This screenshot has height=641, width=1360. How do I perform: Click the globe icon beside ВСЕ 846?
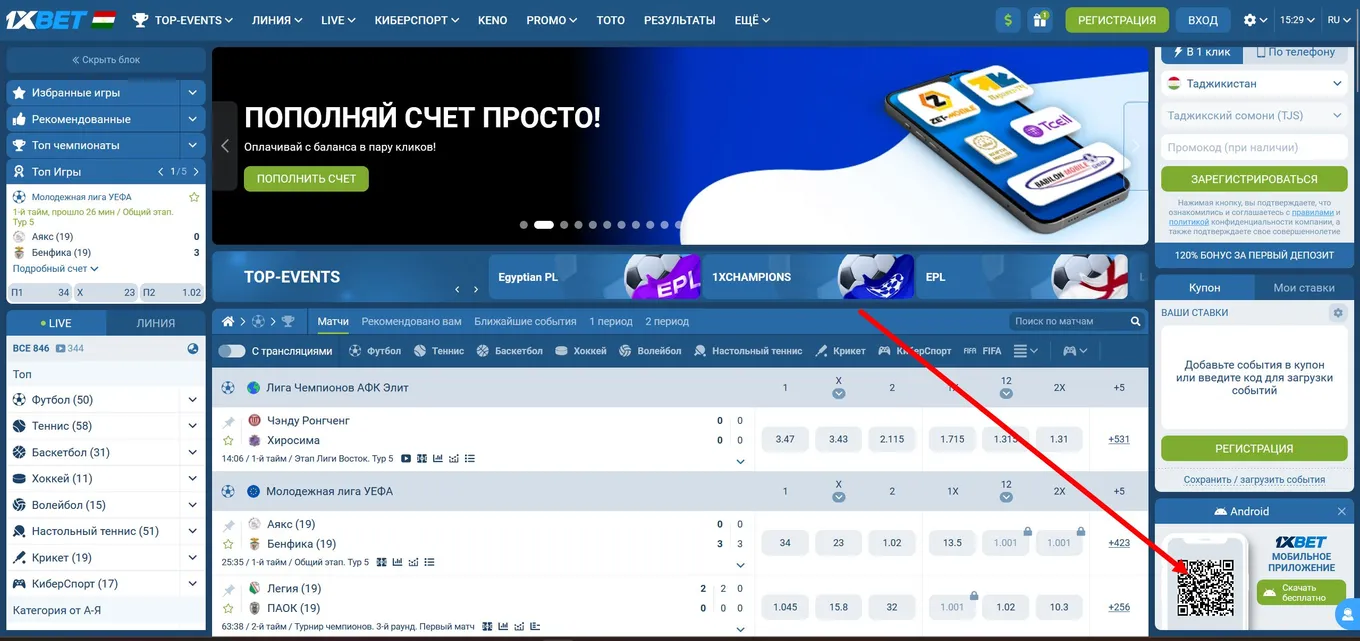point(193,349)
